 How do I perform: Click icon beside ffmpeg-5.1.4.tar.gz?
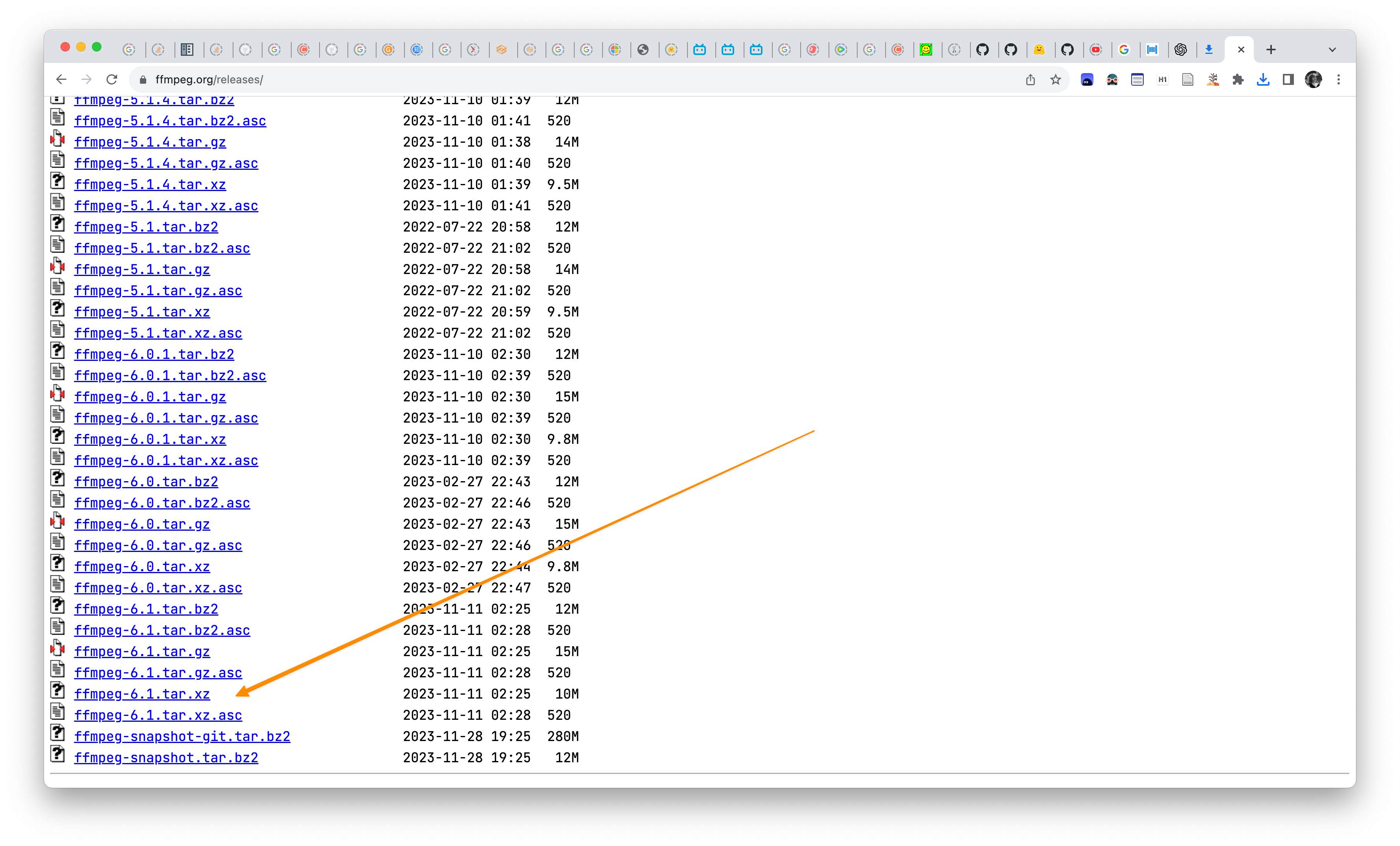click(57, 139)
